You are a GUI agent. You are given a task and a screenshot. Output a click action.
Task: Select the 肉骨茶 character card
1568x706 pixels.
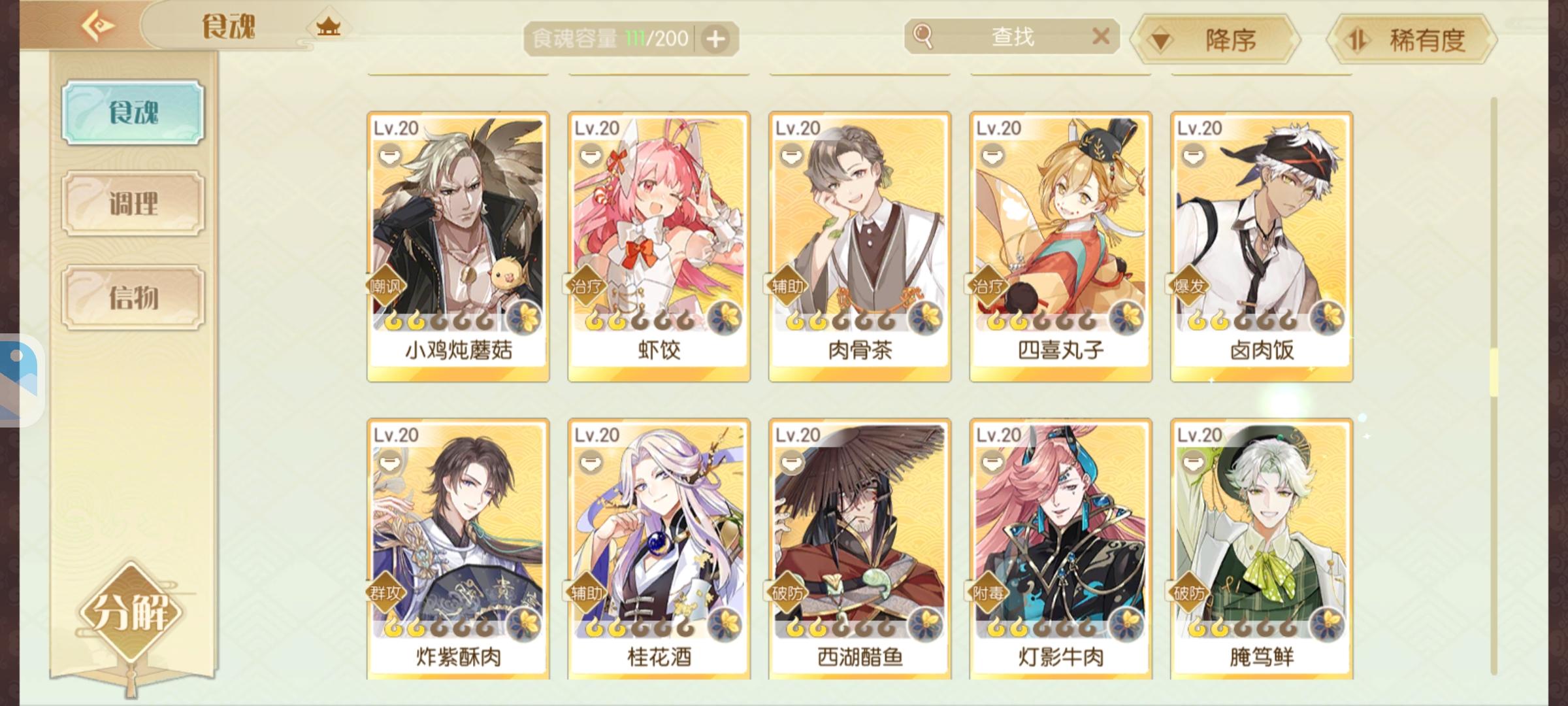pos(860,246)
